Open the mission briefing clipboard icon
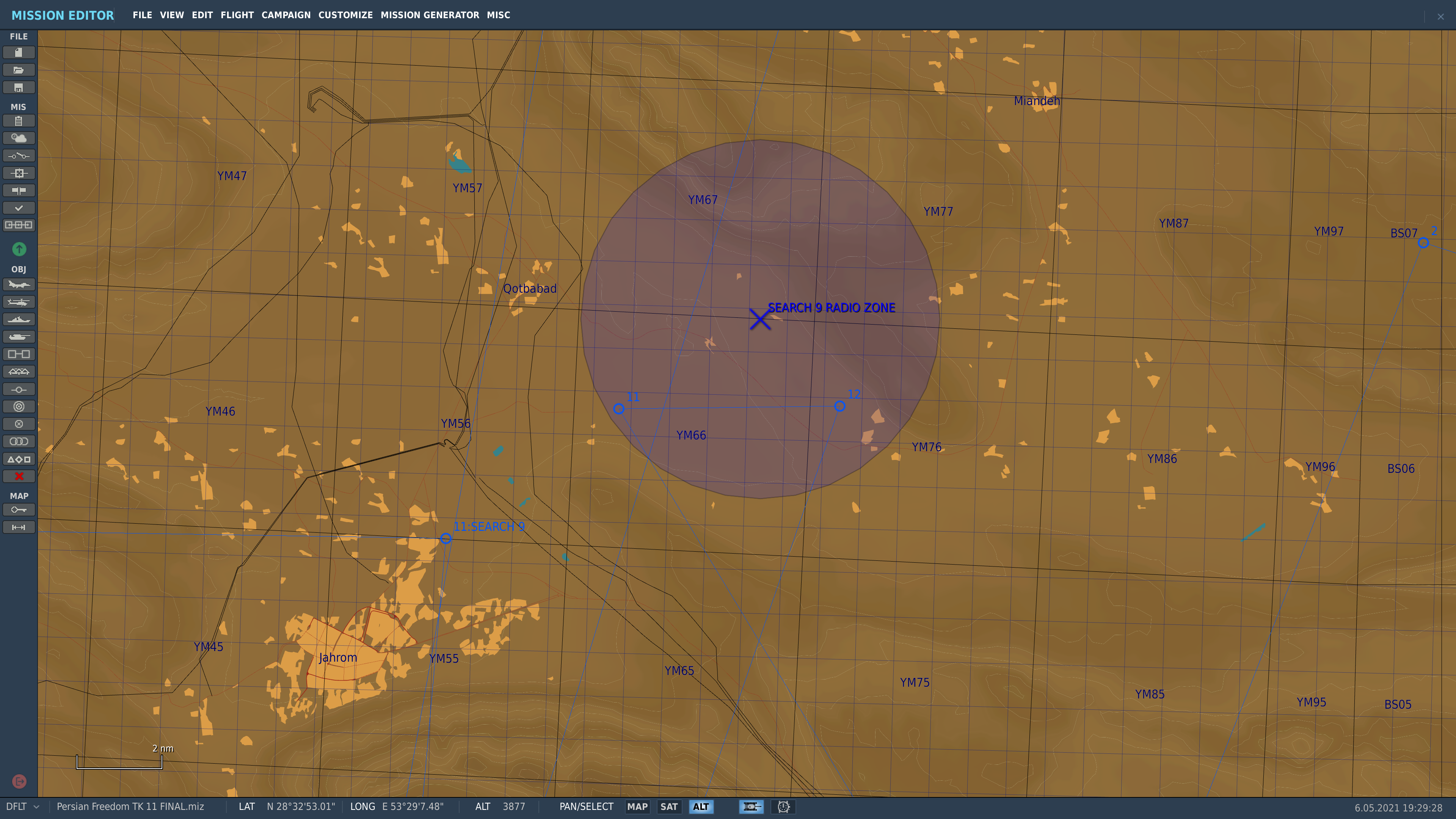Image resolution: width=1456 pixels, height=819 pixels. tap(19, 121)
